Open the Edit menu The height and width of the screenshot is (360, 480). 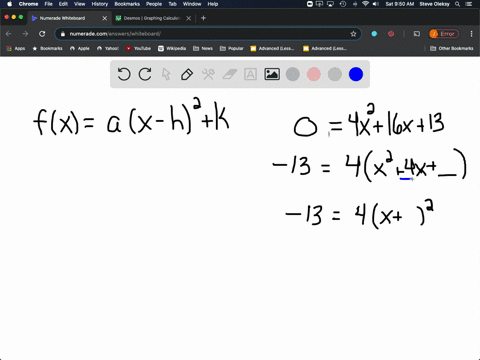[63, 4]
